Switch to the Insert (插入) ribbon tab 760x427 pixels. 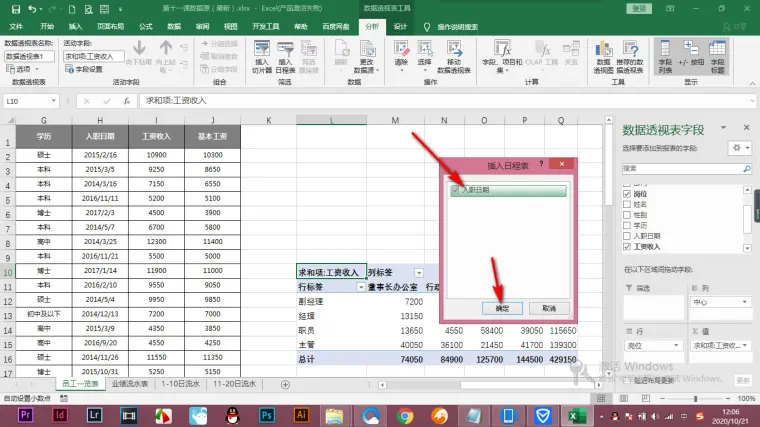coord(75,27)
